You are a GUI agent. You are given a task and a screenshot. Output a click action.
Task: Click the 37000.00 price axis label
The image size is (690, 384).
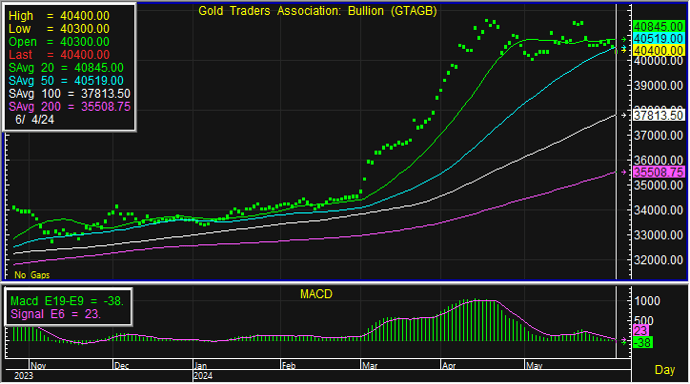point(658,135)
